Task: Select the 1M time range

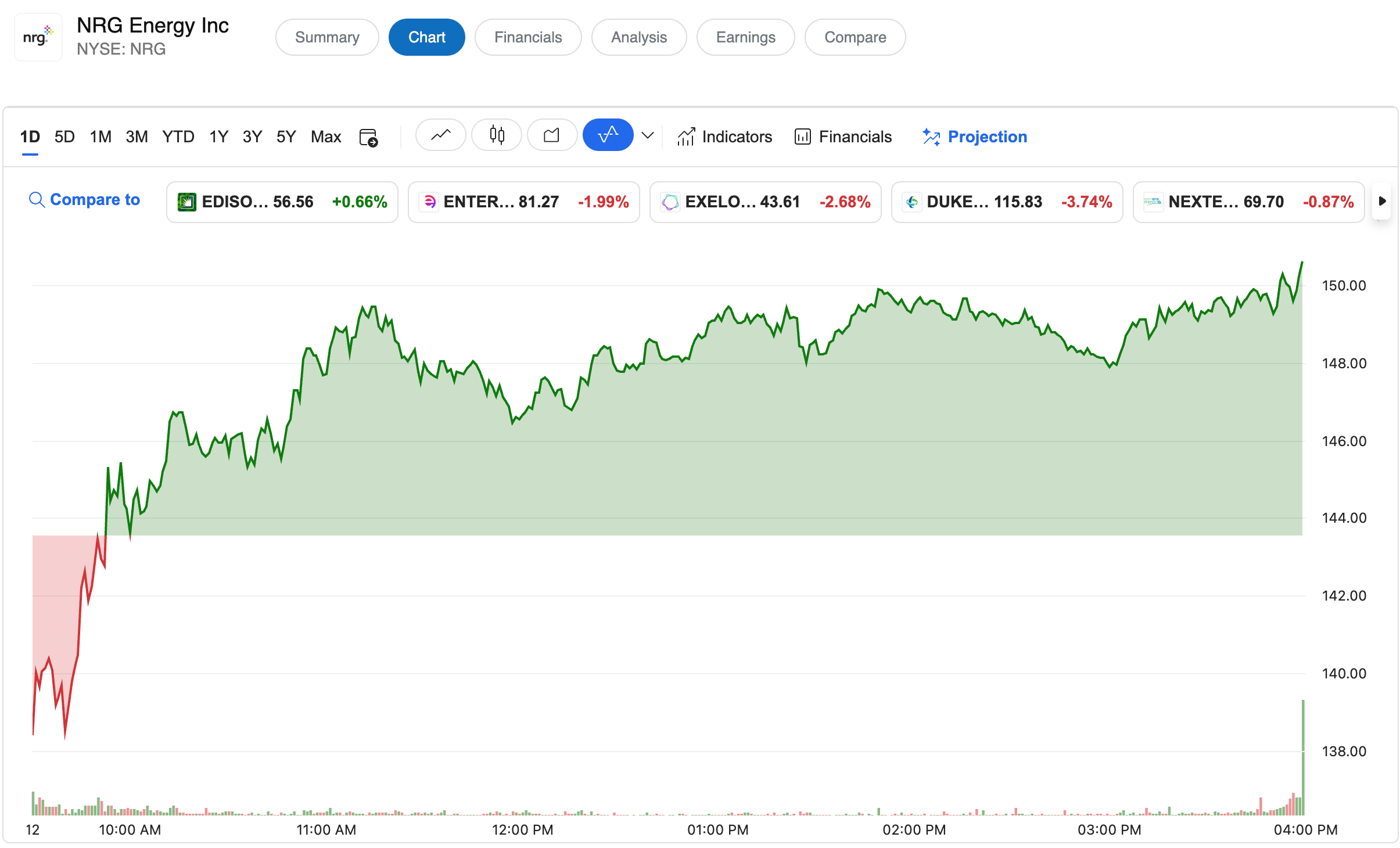Action: click(100, 137)
